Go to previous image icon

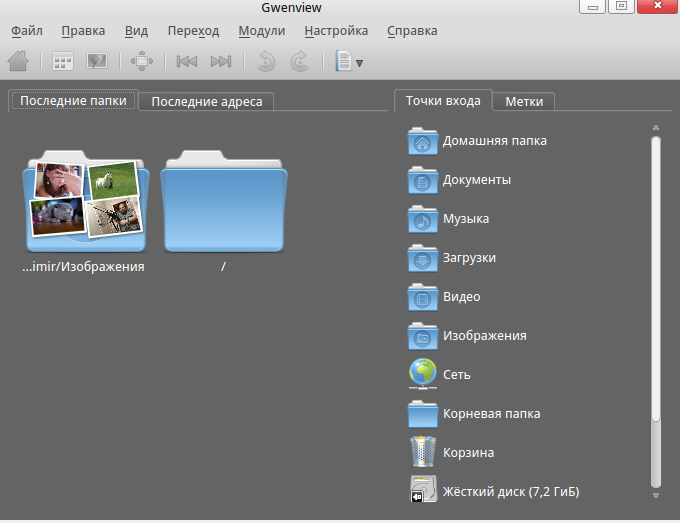coord(187,62)
